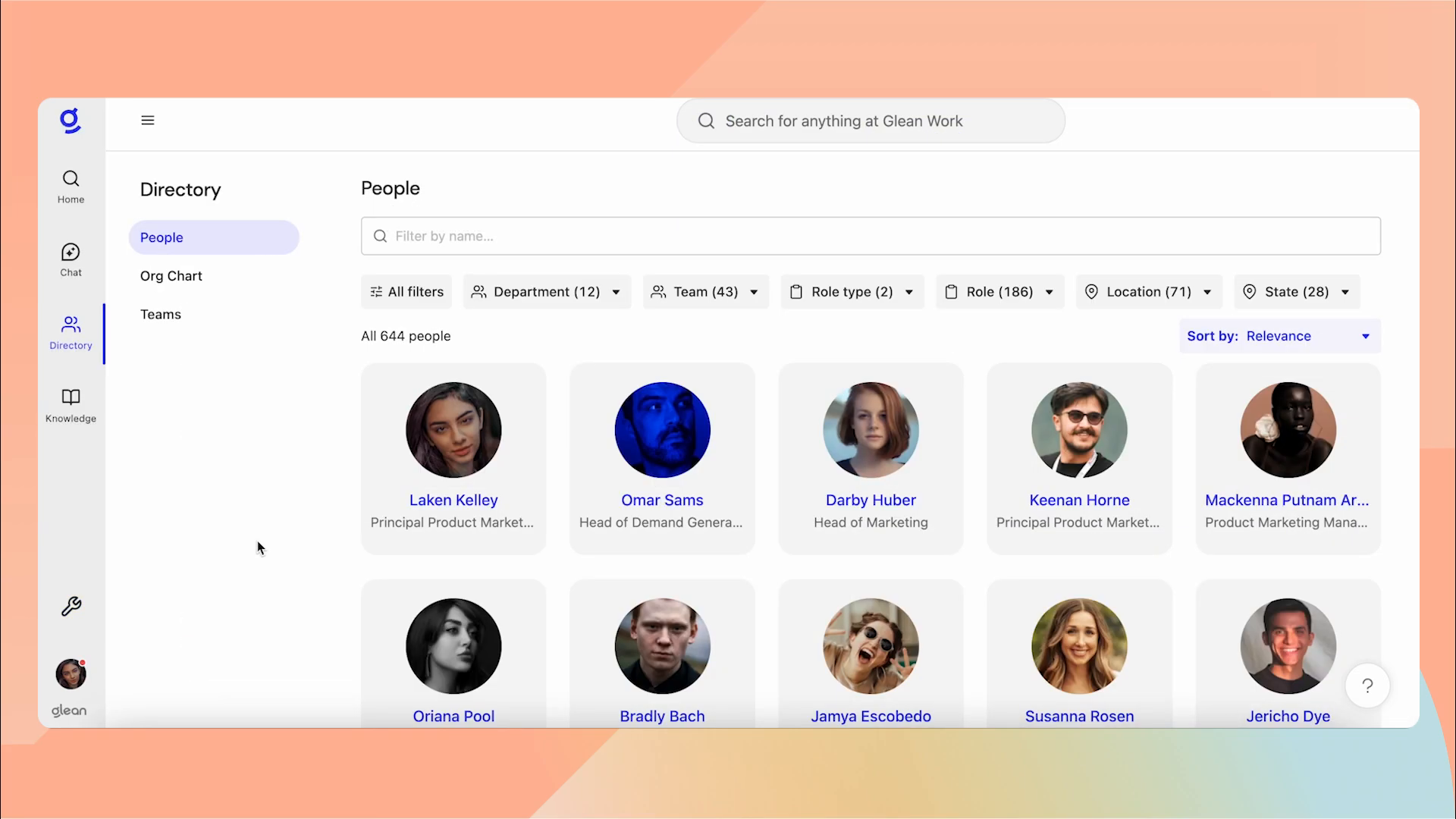1456x819 pixels.
Task: Switch to the Org Chart section
Action: pos(171,275)
